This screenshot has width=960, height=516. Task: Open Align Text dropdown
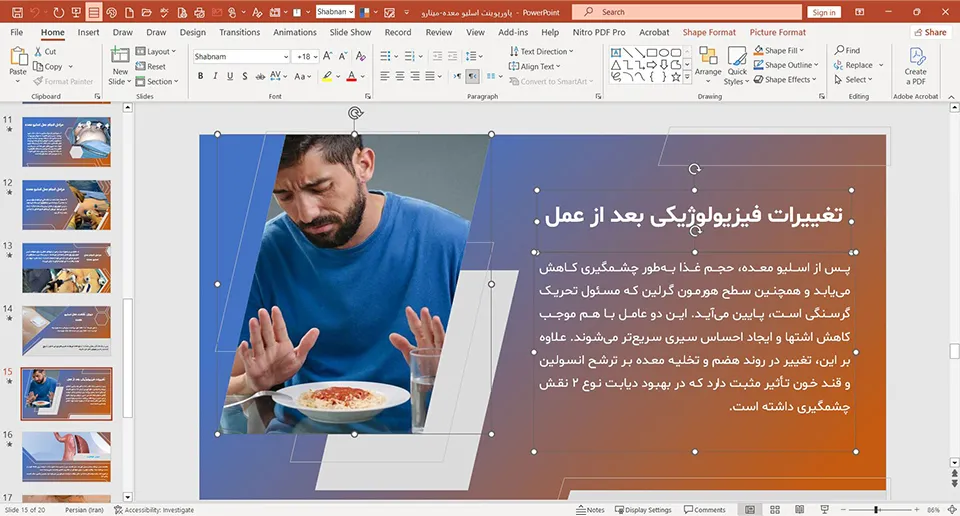(x=534, y=66)
